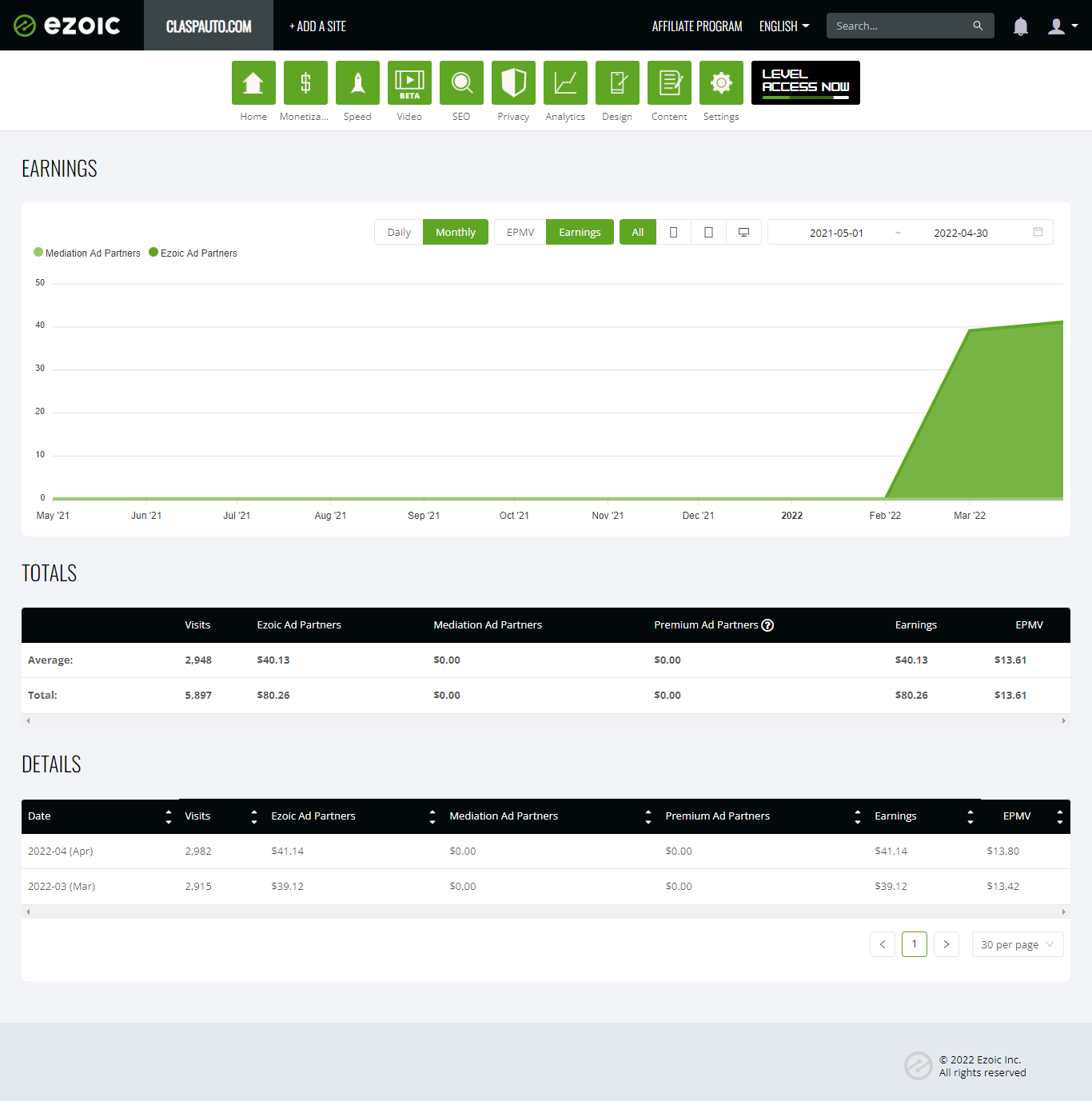
Task: Click the Details scrollbar left arrow
Action: coord(28,912)
